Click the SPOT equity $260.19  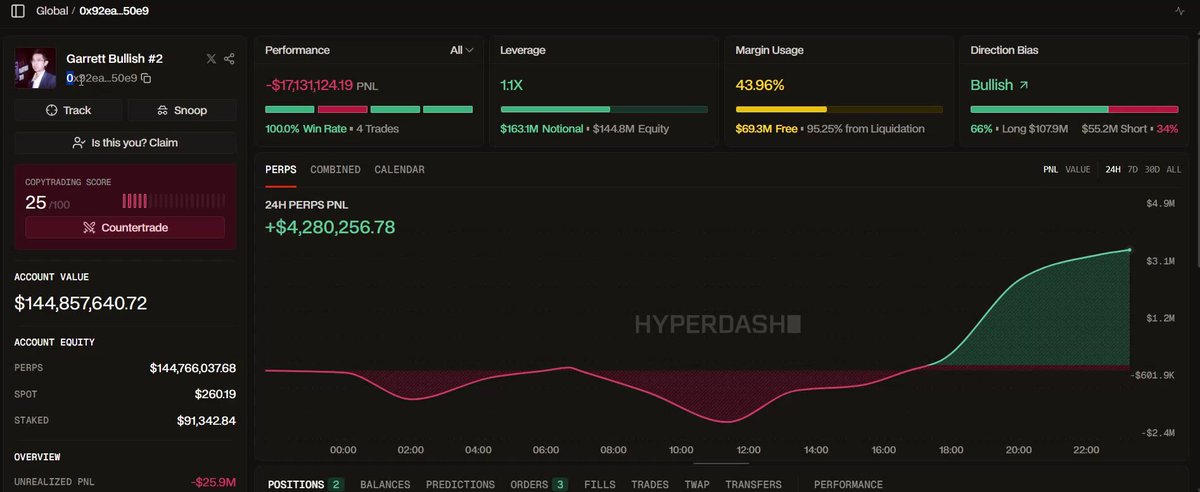point(216,394)
